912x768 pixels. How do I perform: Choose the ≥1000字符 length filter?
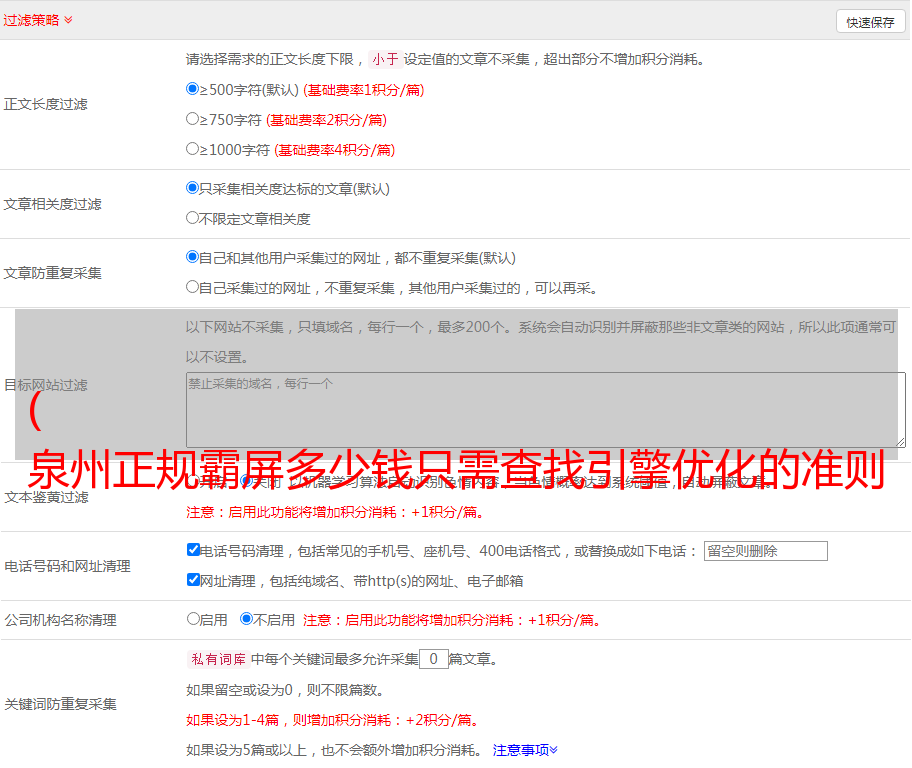(x=193, y=149)
